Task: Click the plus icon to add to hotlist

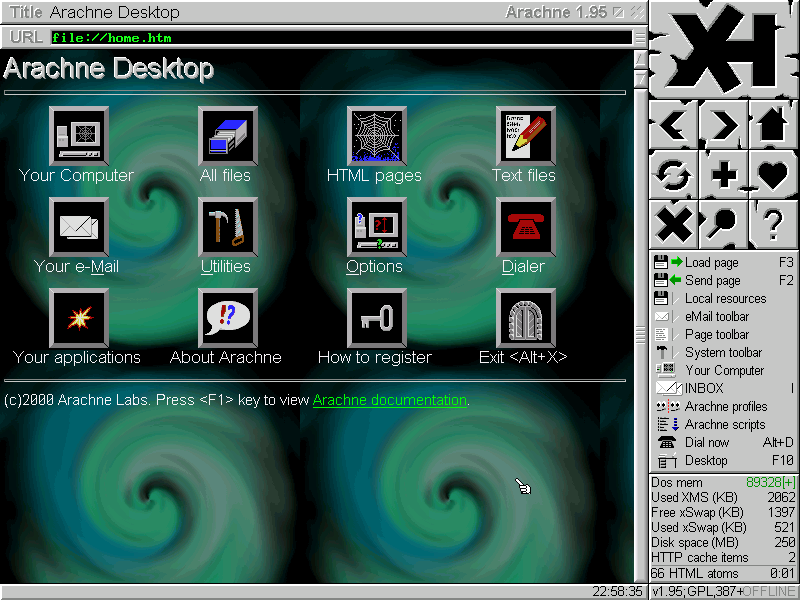Action: (x=723, y=174)
